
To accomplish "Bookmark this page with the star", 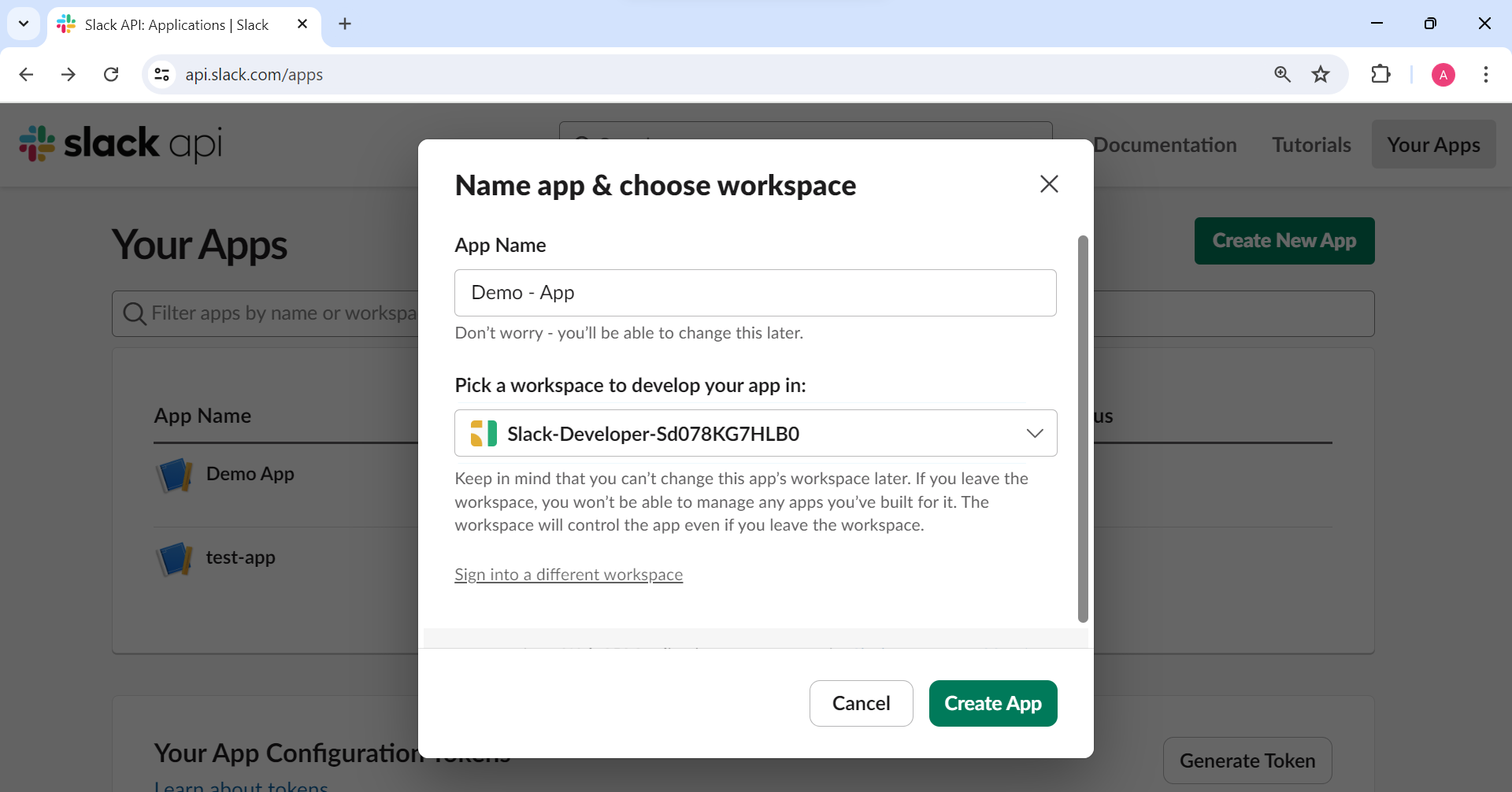I will (x=1321, y=75).
